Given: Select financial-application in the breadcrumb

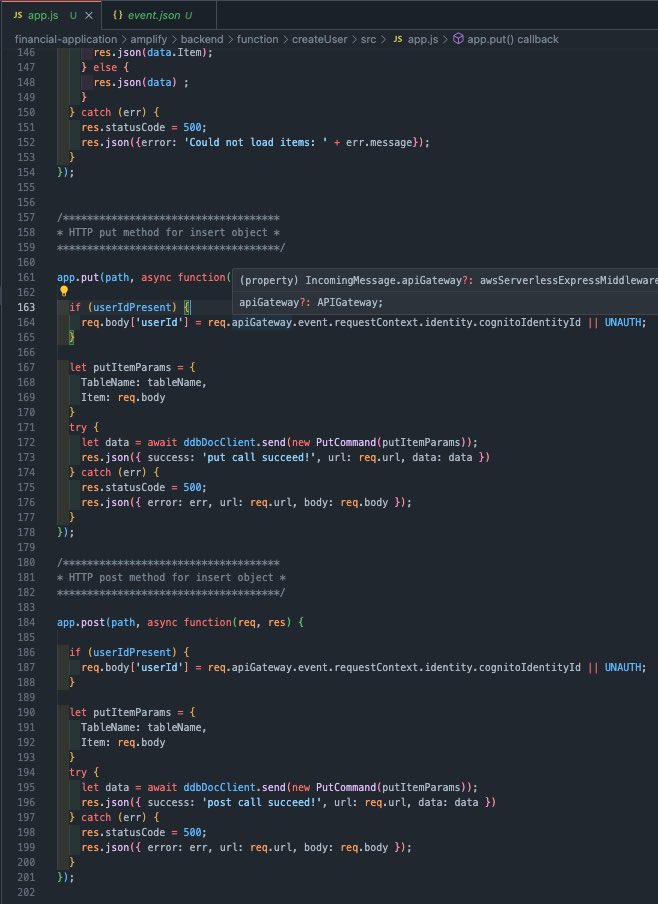Looking at the screenshot, I should click(x=66, y=39).
